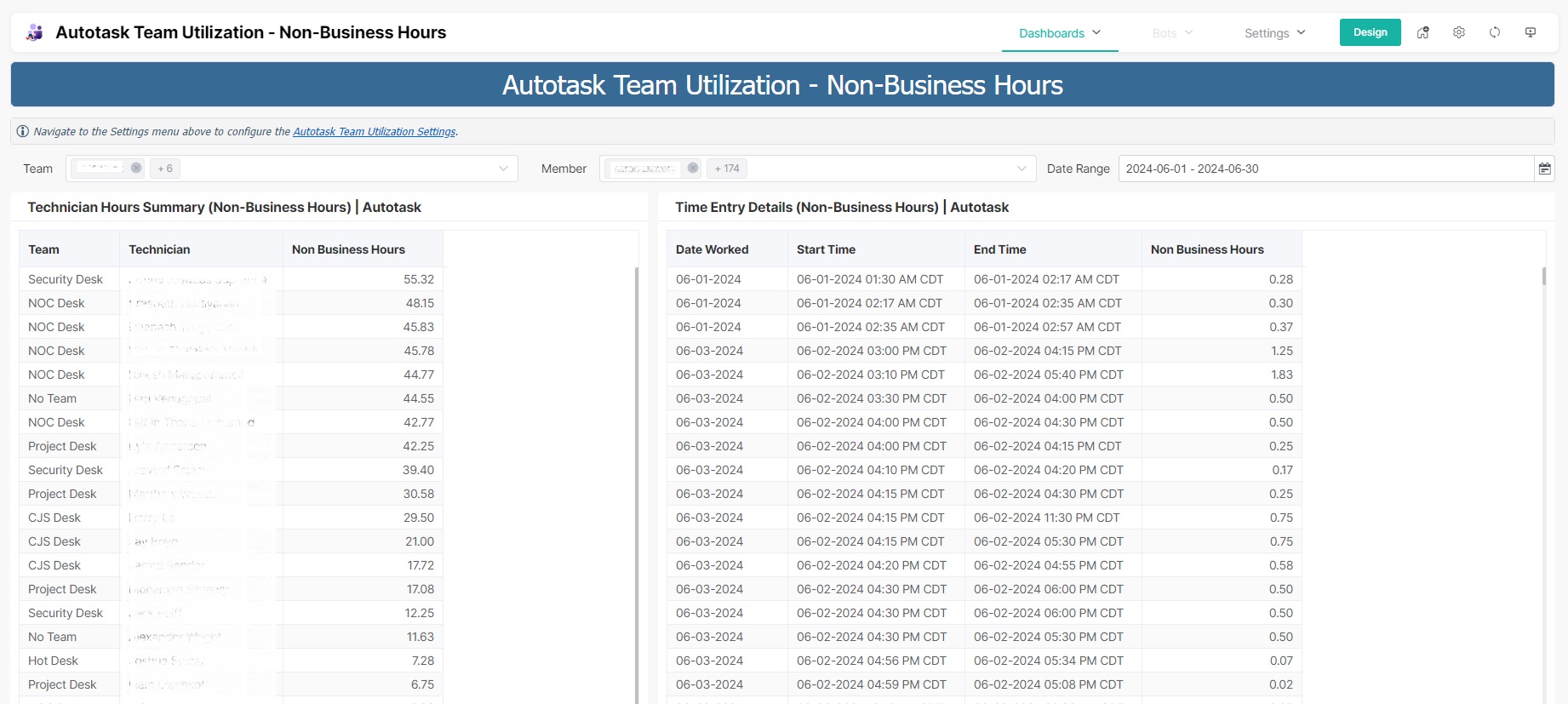Click the 21.00 CJS Desk hours value

(363, 541)
